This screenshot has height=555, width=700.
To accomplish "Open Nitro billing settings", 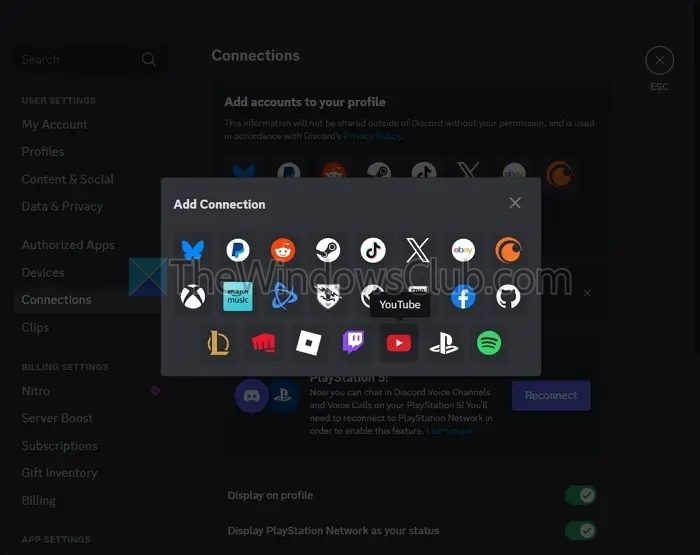I will coord(36,391).
